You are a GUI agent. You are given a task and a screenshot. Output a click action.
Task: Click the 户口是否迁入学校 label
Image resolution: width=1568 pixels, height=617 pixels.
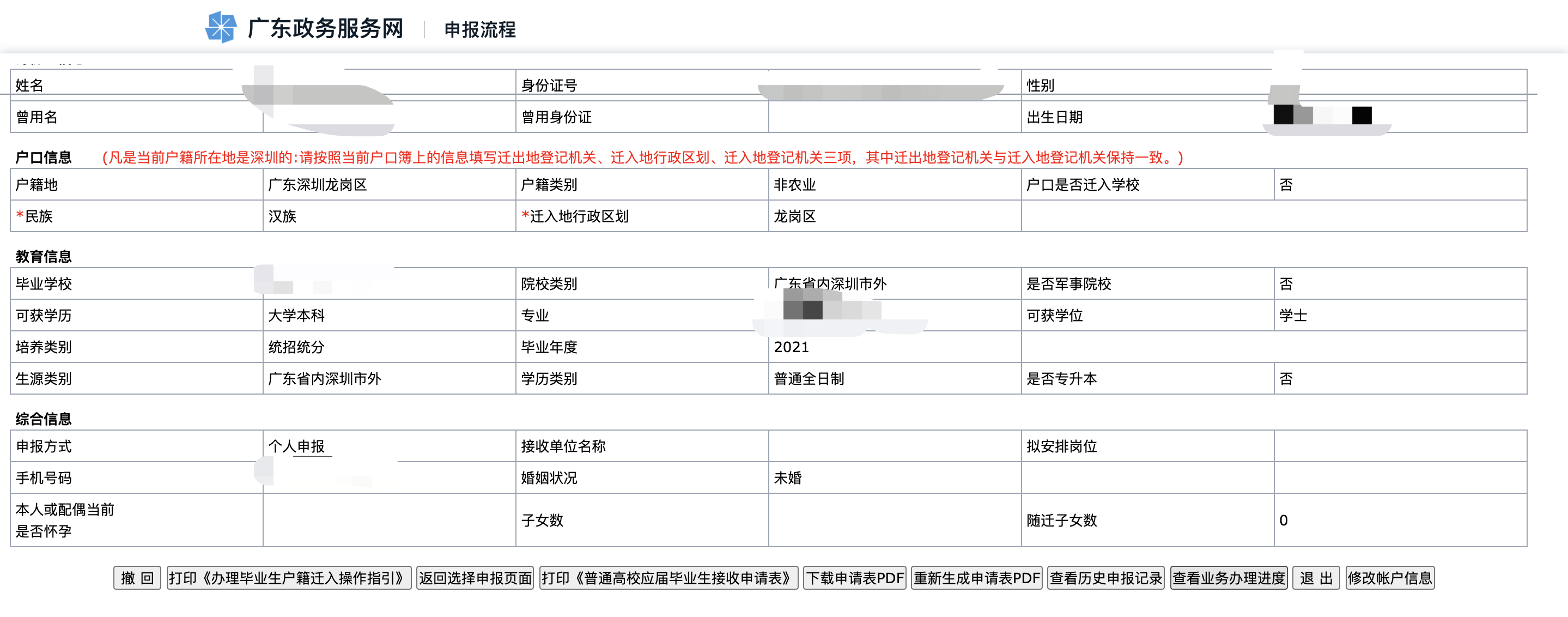point(1083,185)
